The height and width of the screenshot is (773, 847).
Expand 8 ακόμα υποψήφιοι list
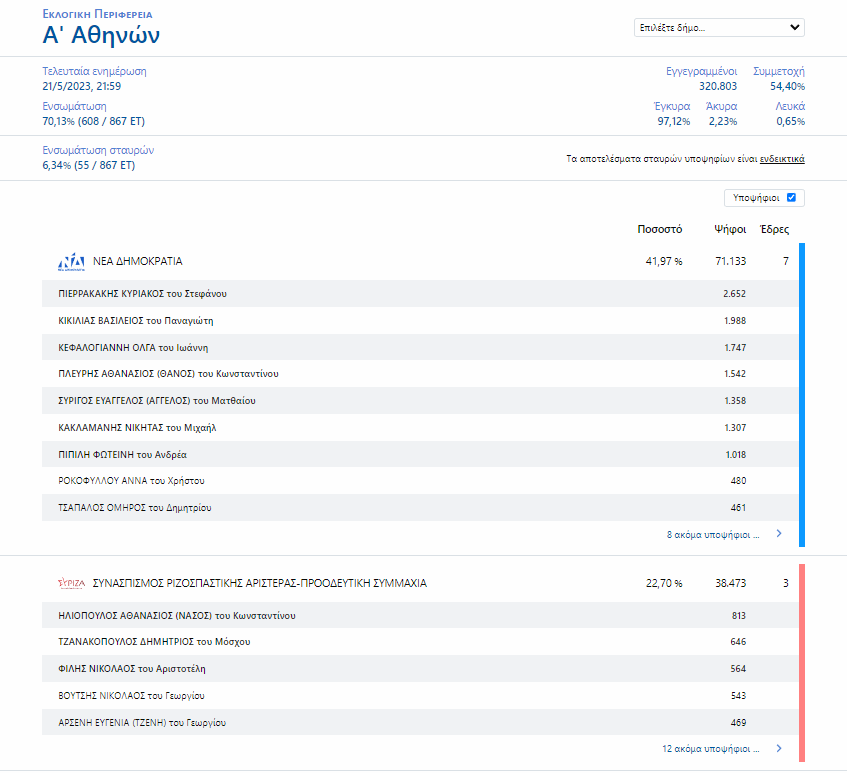[712, 535]
